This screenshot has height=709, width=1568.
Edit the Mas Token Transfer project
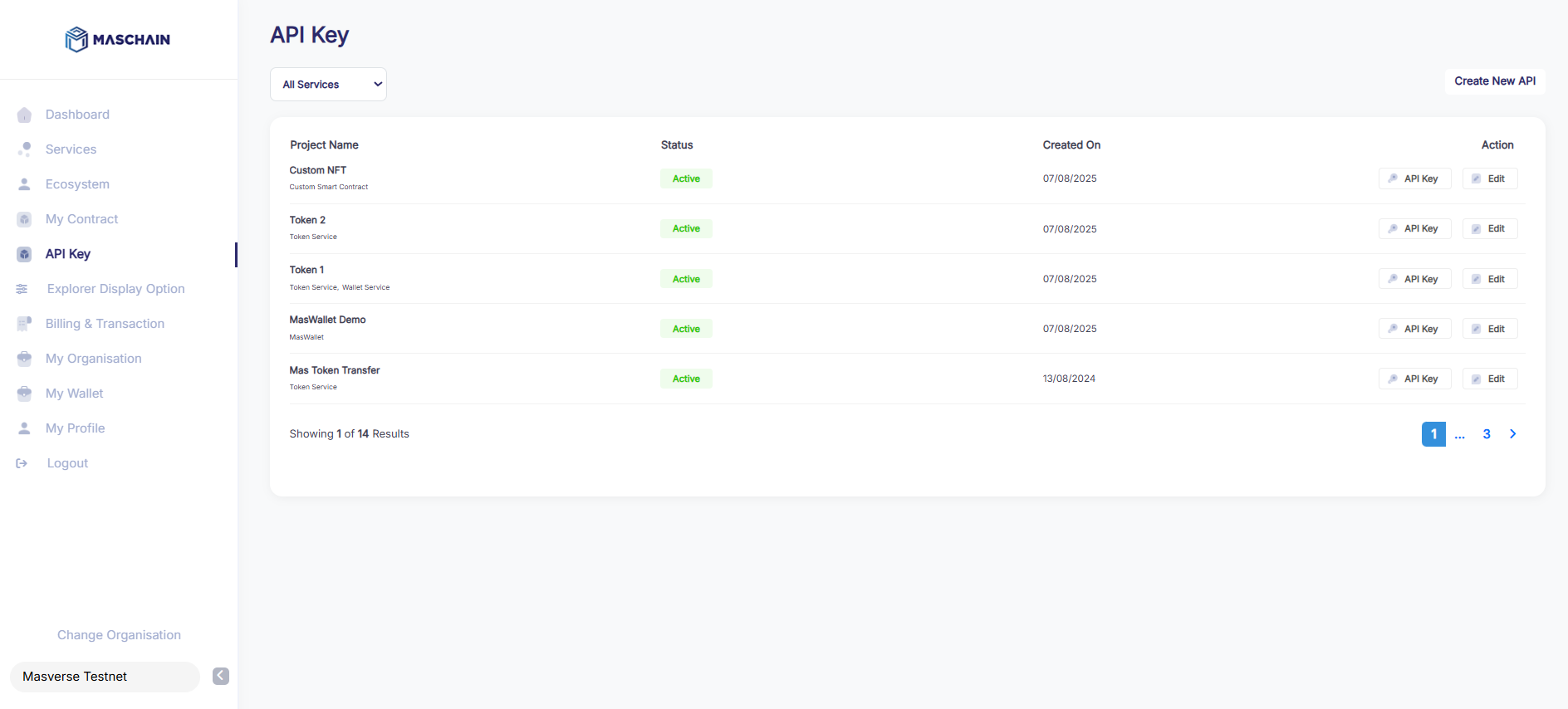click(x=1490, y=379)
